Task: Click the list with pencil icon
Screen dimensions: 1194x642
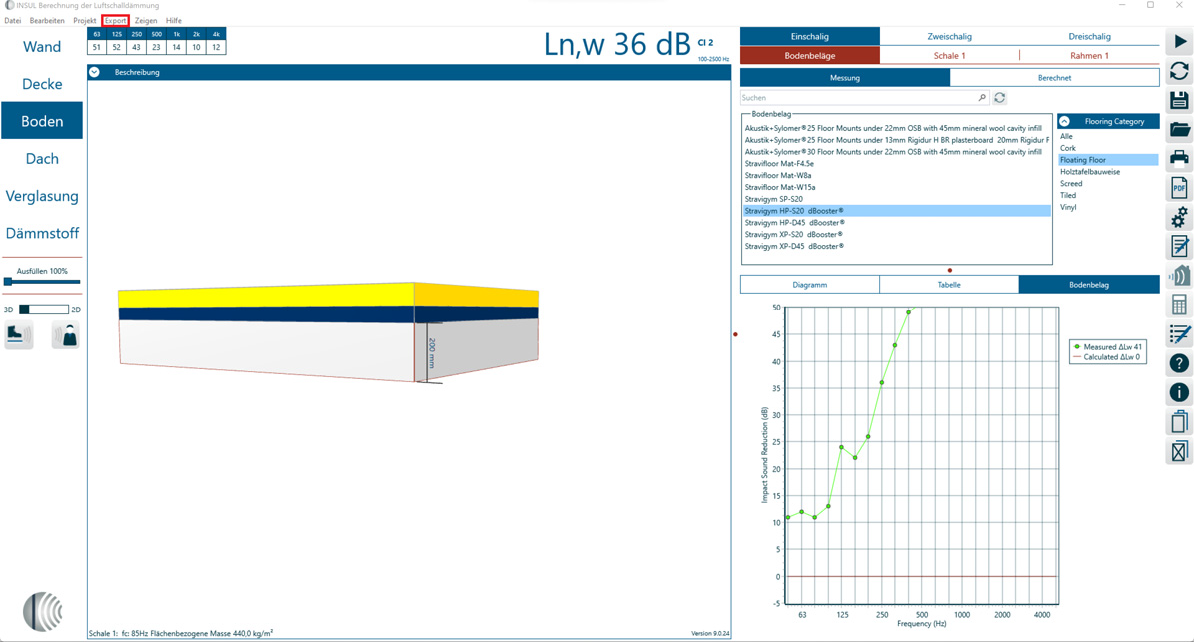Action: 1179,334
